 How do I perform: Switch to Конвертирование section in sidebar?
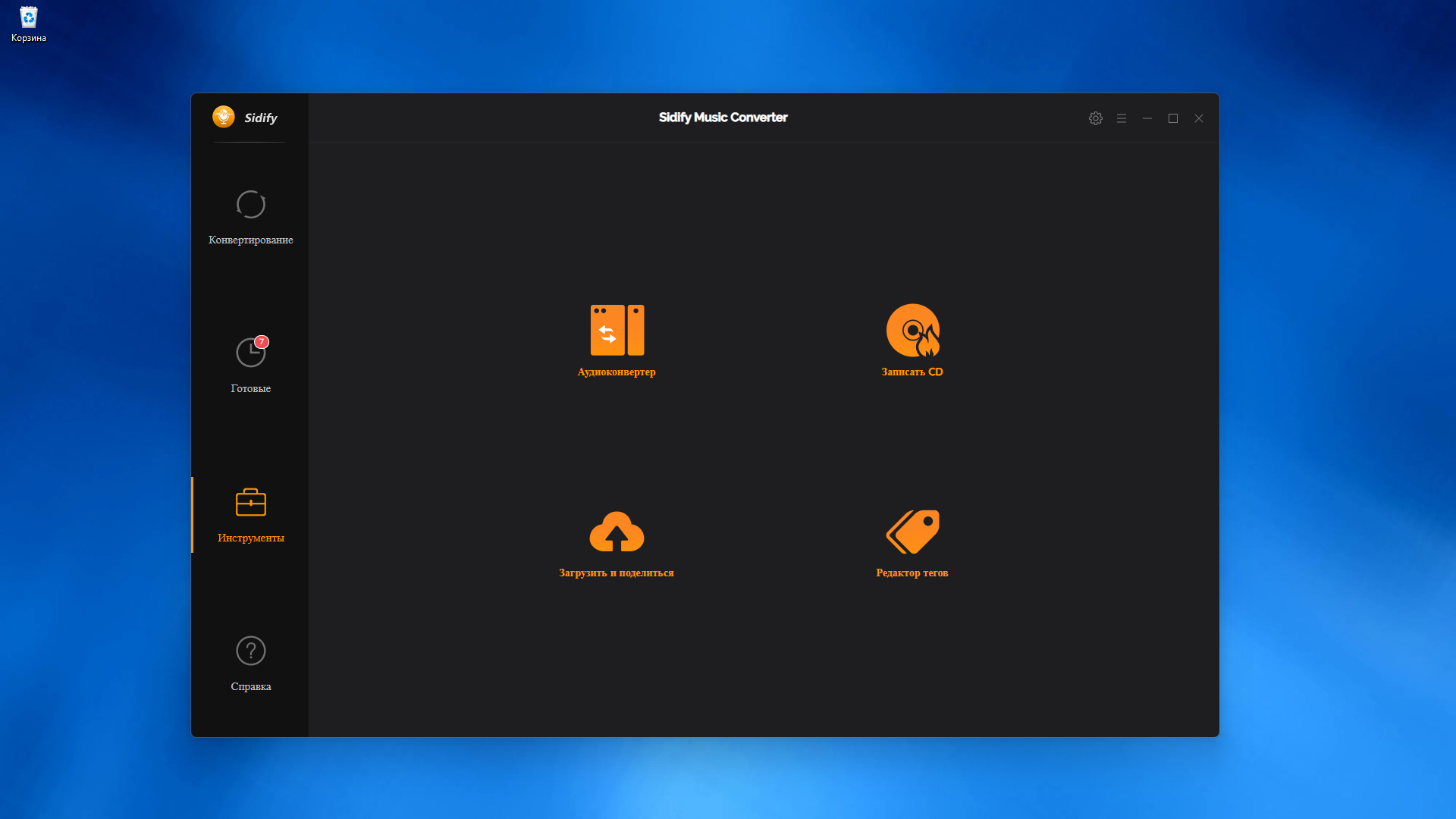pyautogui.click(x=250, y=218)
